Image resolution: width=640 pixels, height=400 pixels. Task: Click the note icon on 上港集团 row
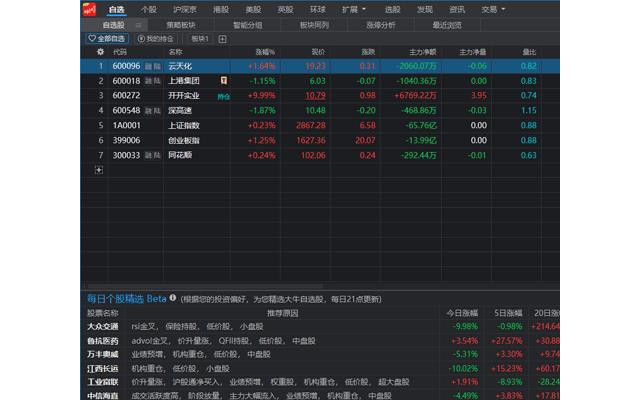pyautogui.click(x=224, y=80)
